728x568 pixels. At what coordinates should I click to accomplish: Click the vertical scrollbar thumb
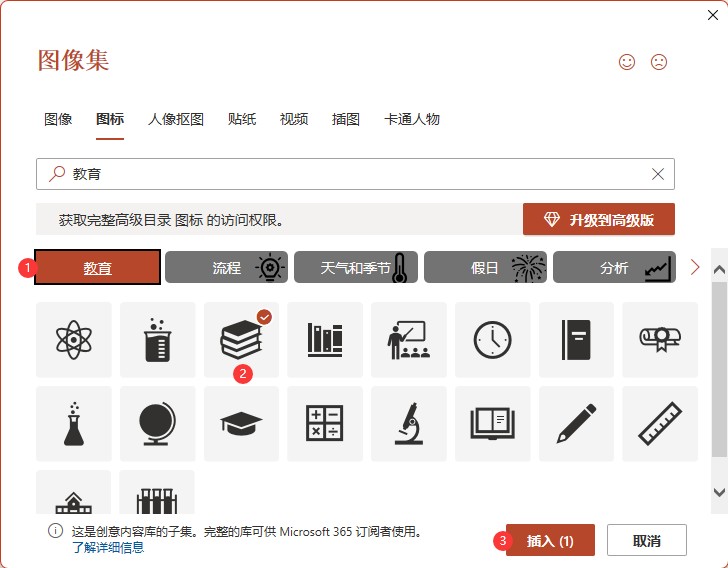[x=719, y=369]
